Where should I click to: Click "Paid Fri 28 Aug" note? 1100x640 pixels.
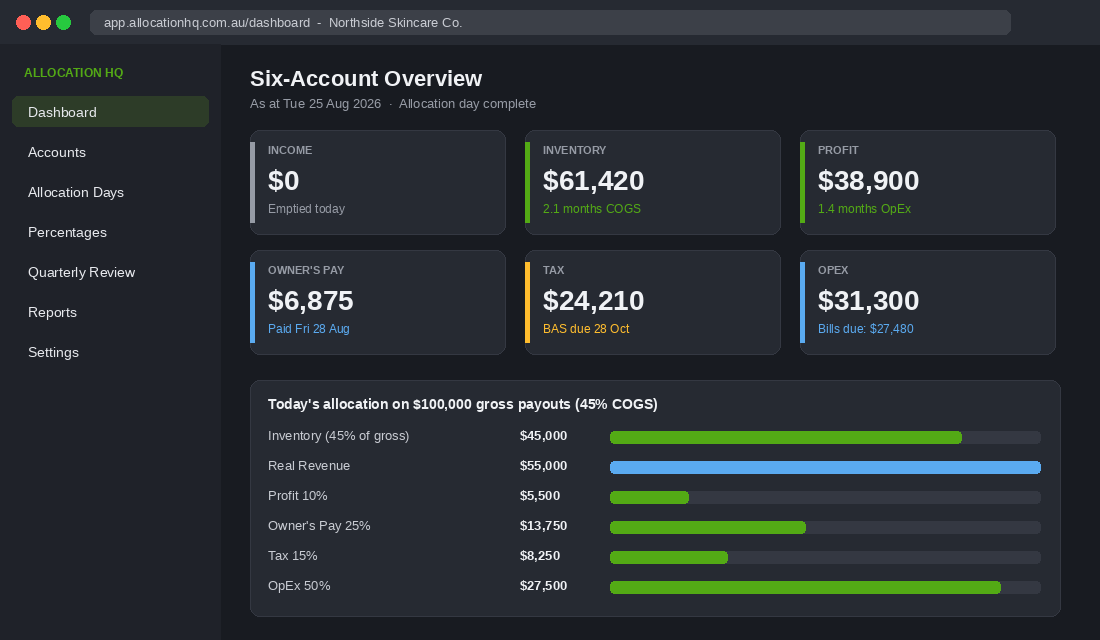[x=309, y=329]
